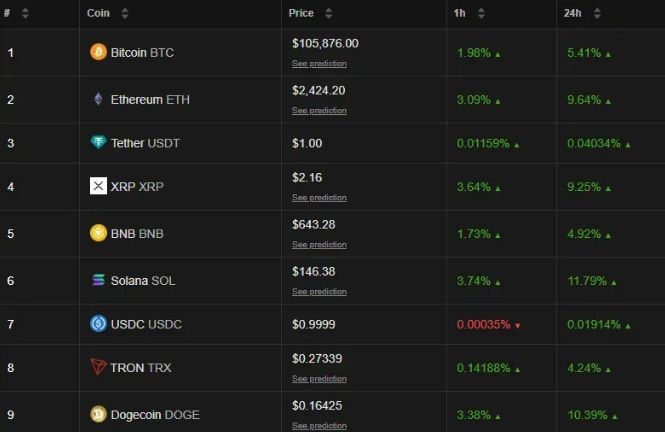Screen dimensions: 665x432
Task: Sort by 1h change arrows
Action: click(x=481, y=14)
